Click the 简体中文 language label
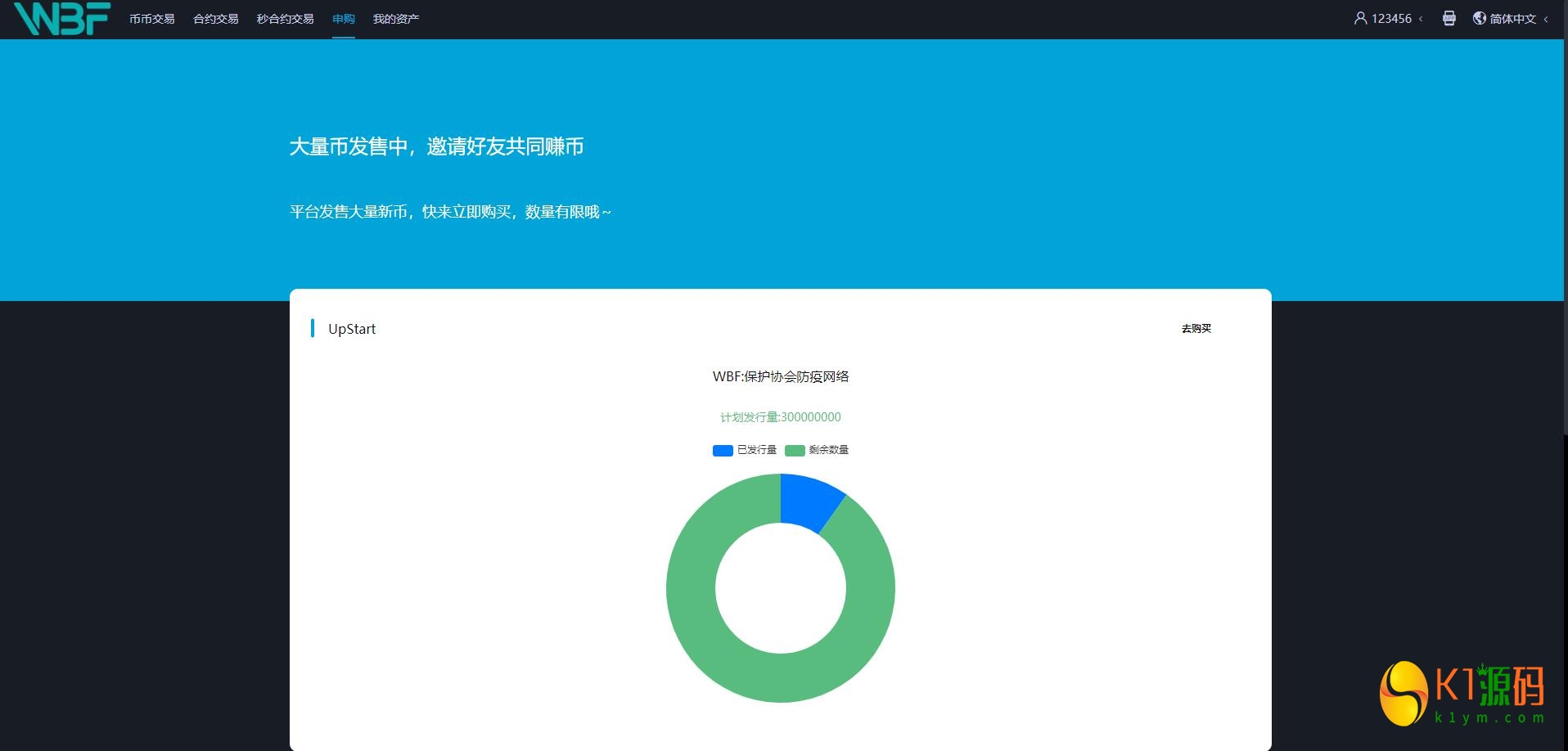 tap(1513, 19)
